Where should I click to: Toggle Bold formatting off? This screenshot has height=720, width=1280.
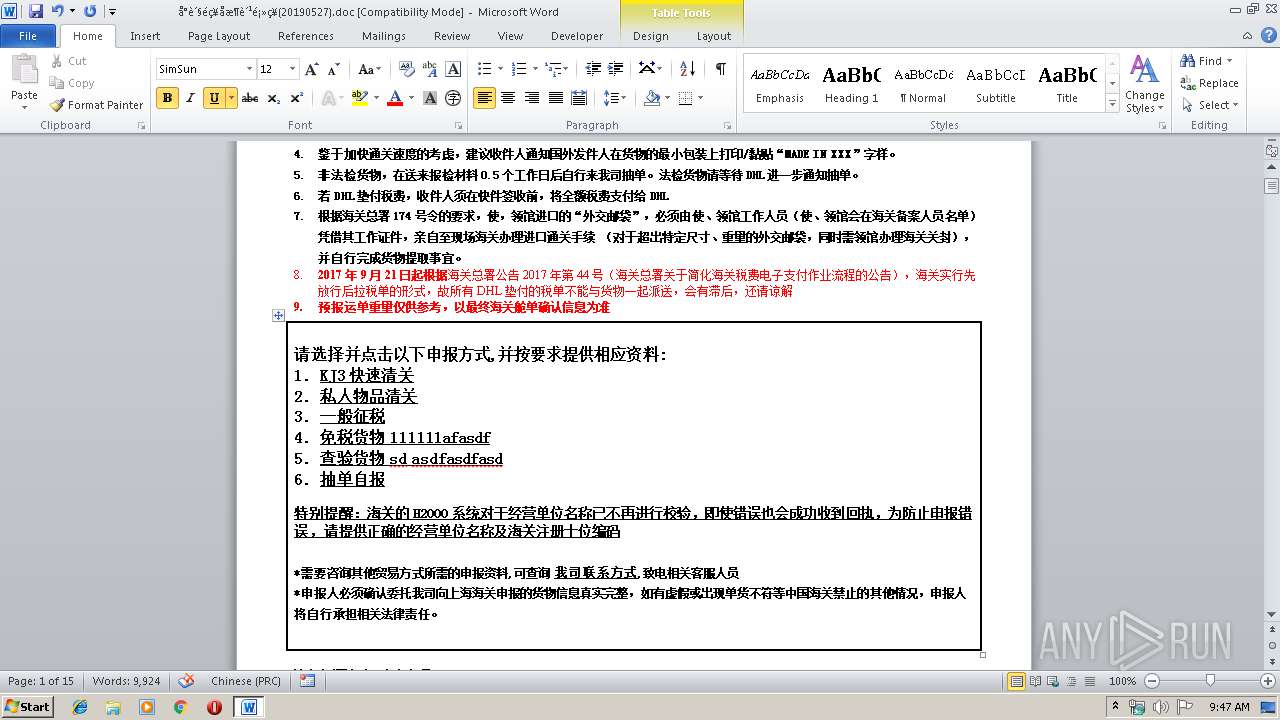click(x=167, y=98)
